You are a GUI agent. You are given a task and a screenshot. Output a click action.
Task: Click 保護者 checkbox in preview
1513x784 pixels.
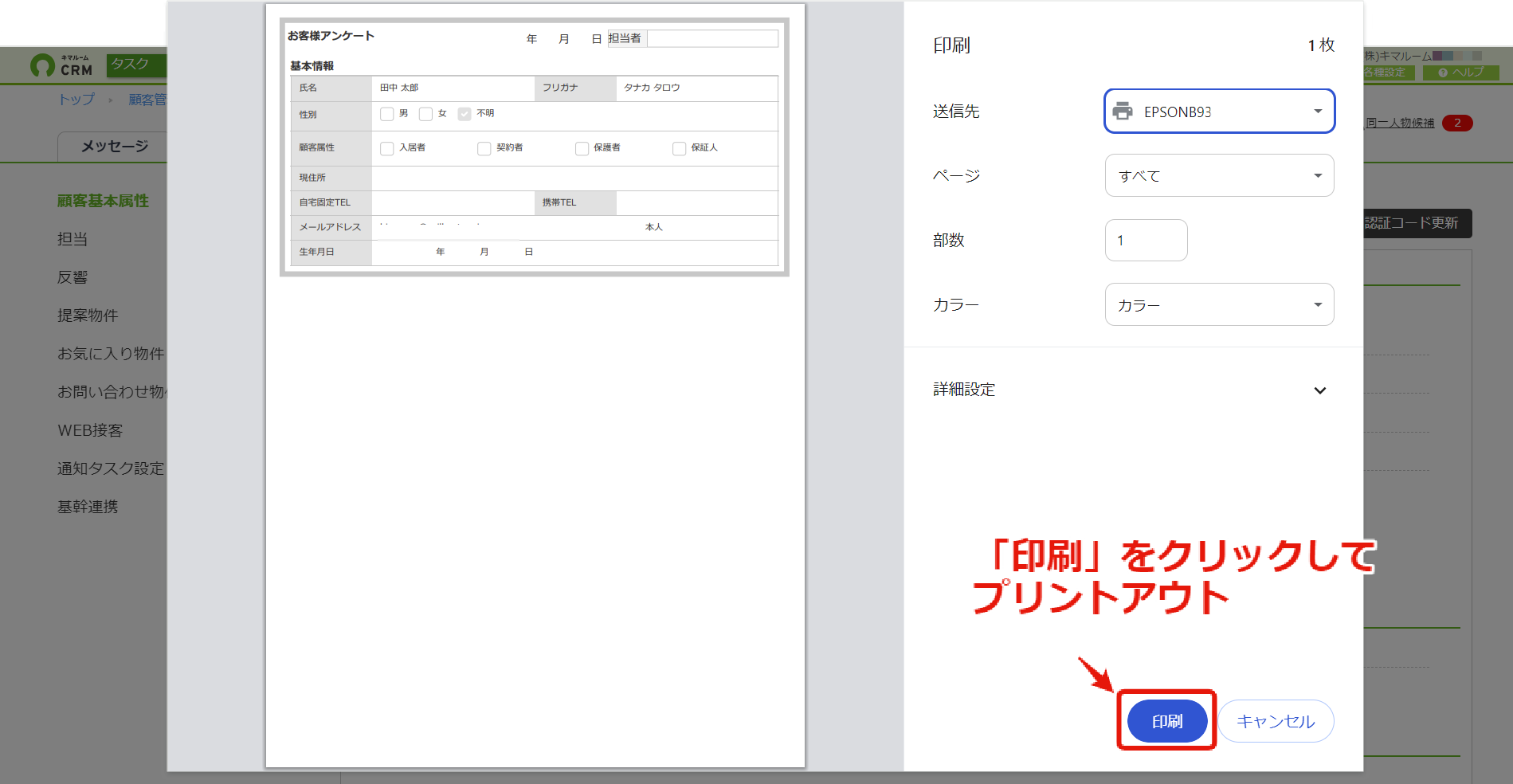582,148
